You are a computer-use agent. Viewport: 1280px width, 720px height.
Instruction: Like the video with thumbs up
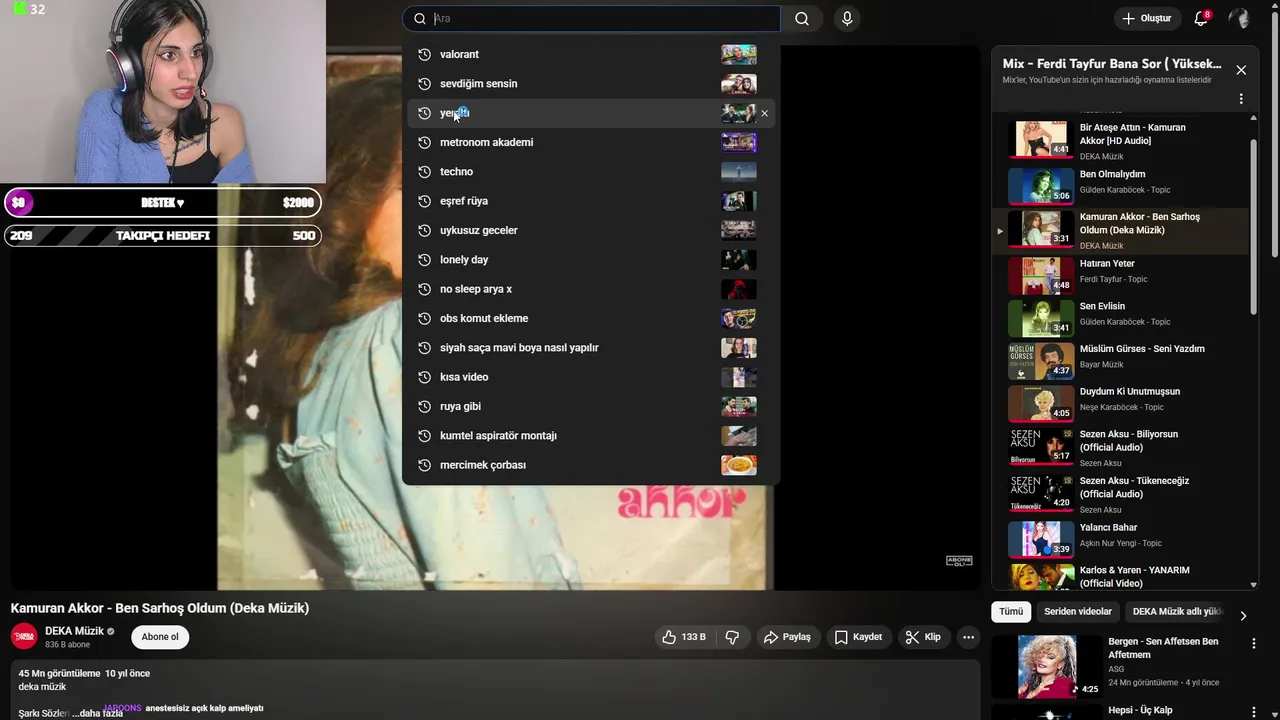pos(684,637)
